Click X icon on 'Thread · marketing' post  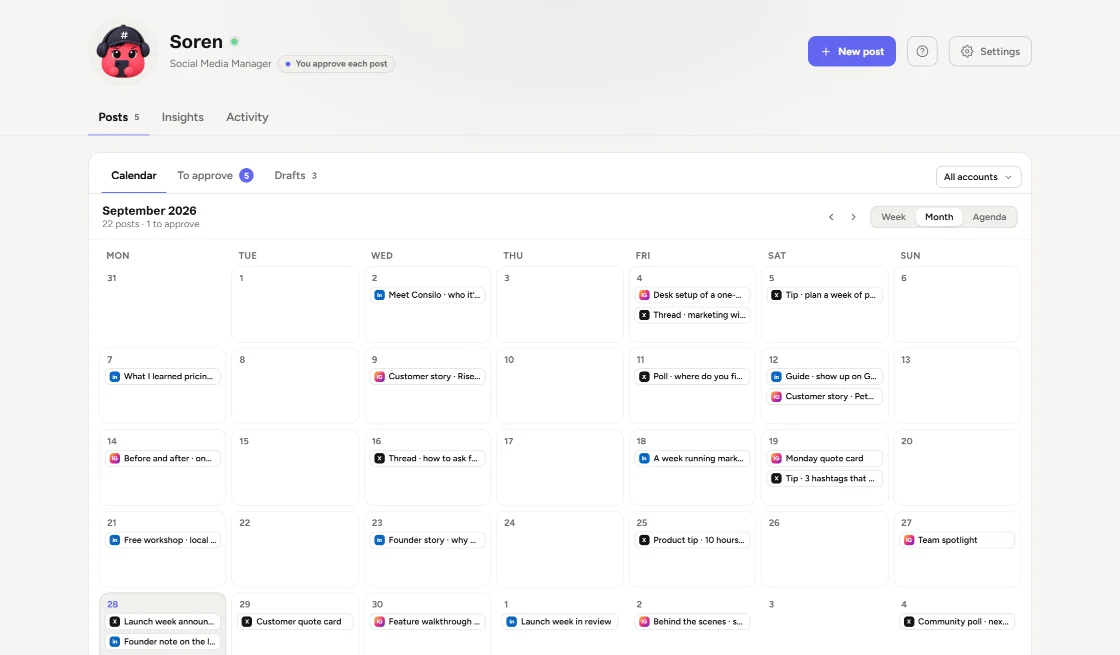644,315
